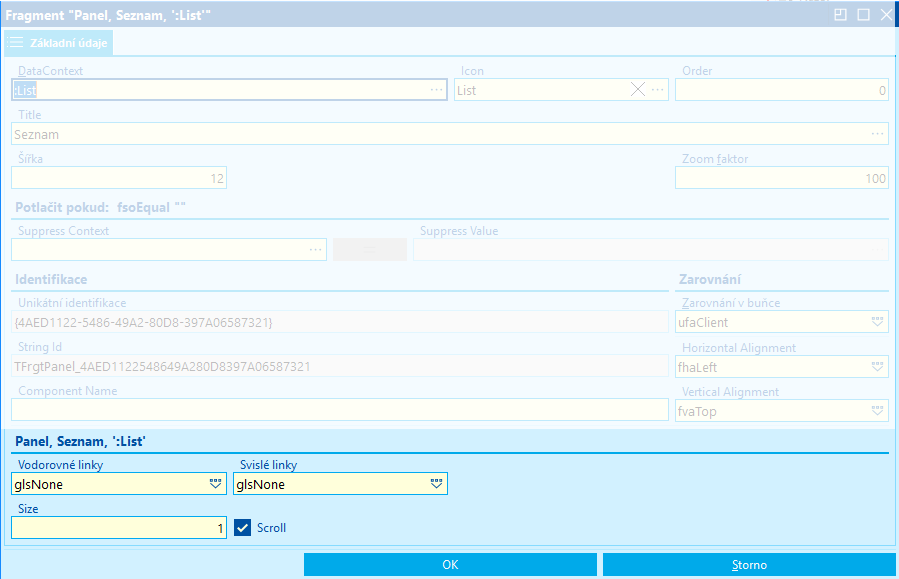This screenshot has height=579, width=899.
Task: Click the Size input field
Action: point(119,527)
